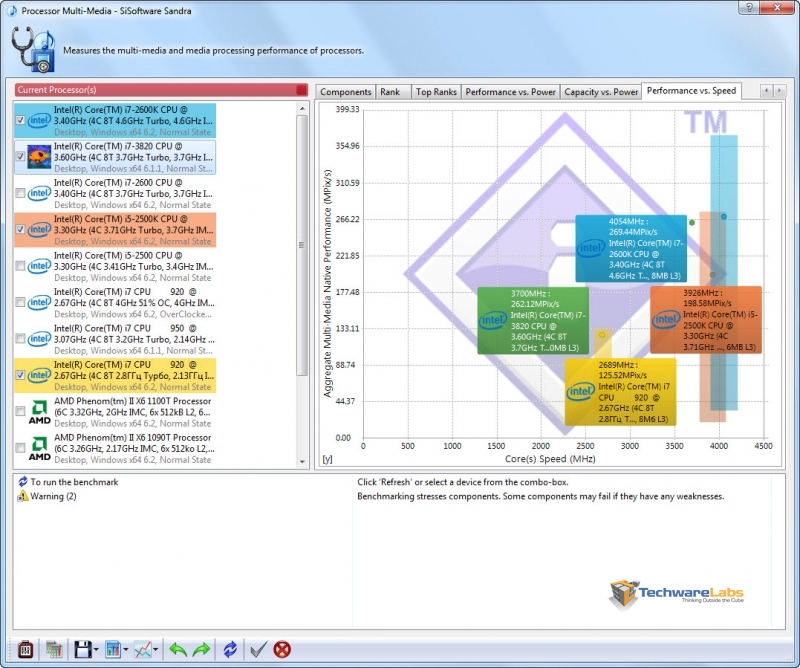Click the window title bar app icon
Image resolution: width=800 pixels, height=668 pixels.
[x=11, y=10]
